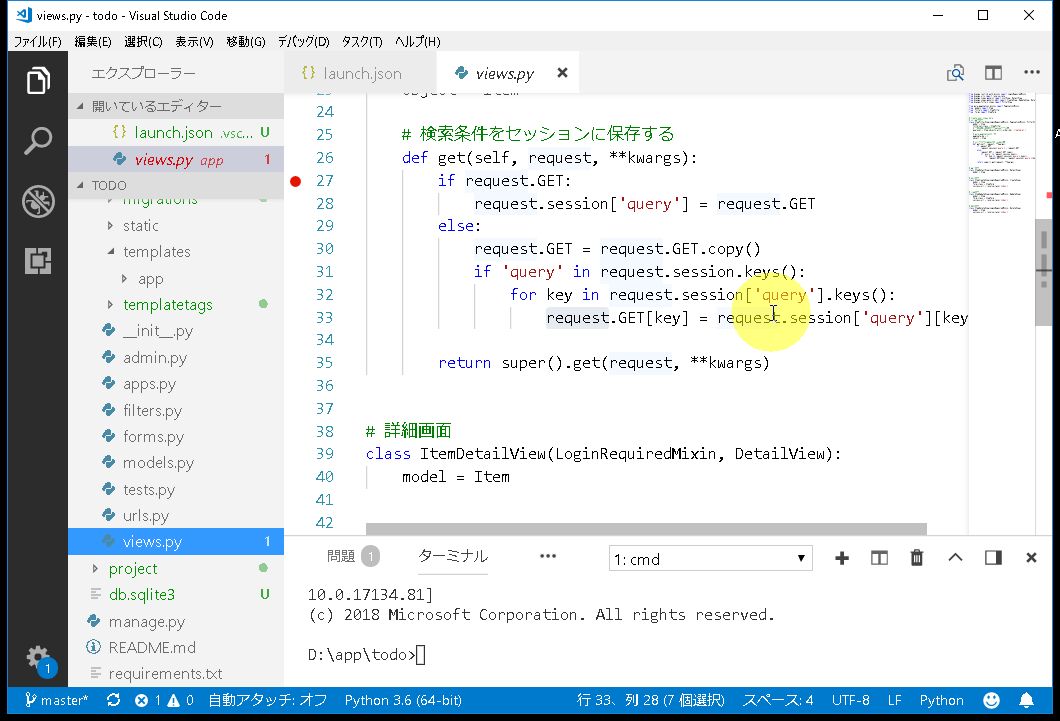Open the Manage gear settings icon
1060x721 pixels.
[38, 657]
